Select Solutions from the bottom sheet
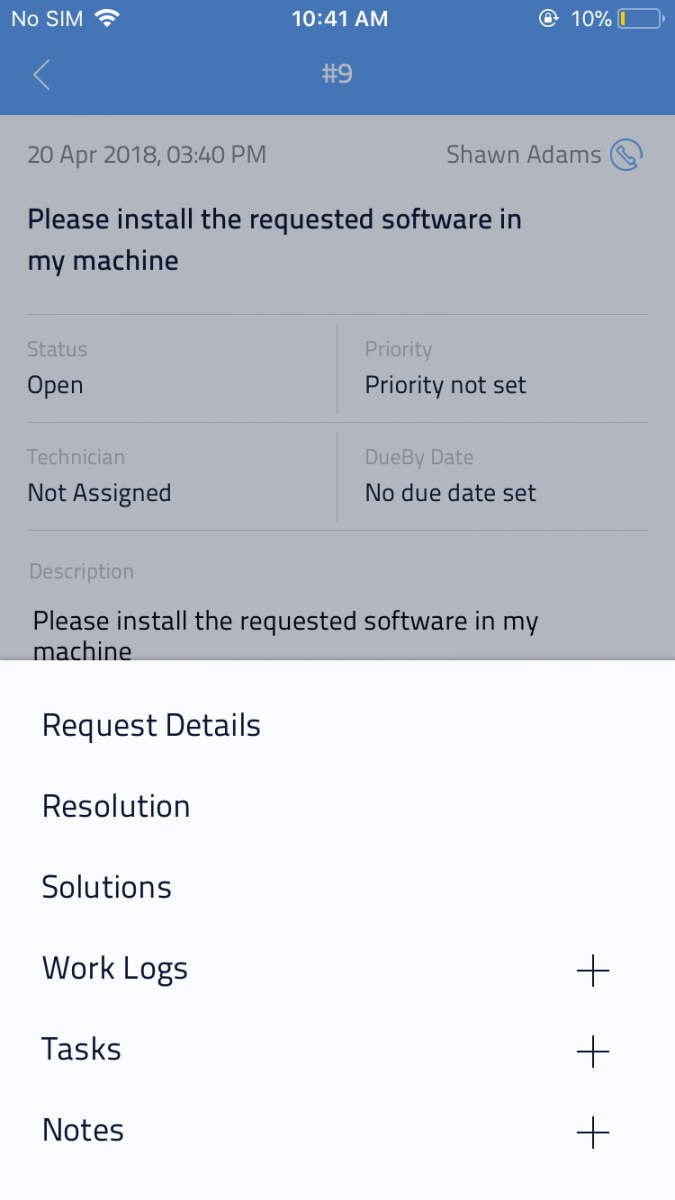 [107, 888]
